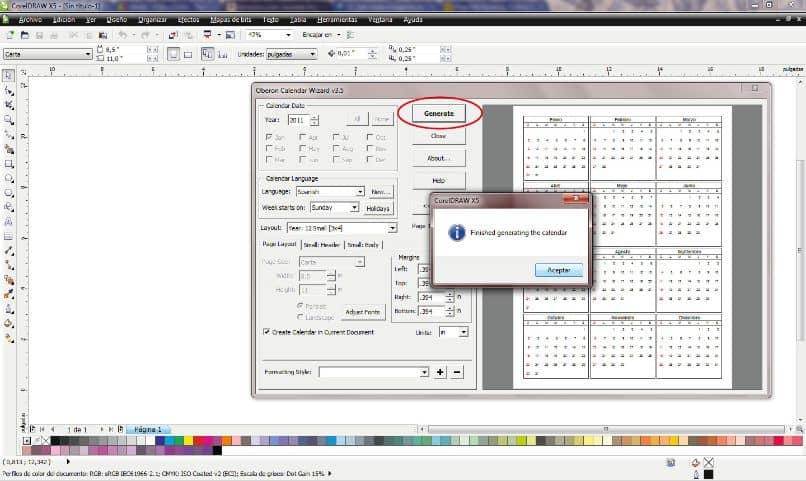Open the Layout dropdown in the wizard
Image resolution: width=806 pixels, height=481 pixels.
click(x=341, y=228)
